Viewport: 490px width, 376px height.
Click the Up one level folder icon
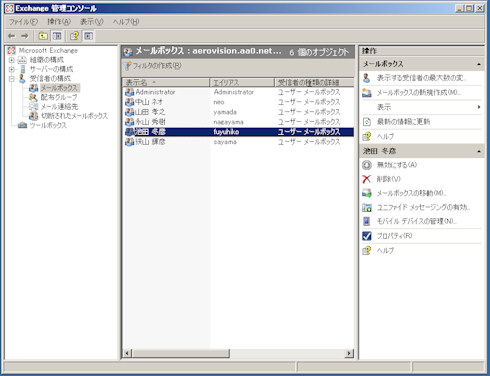click(43, 36)
